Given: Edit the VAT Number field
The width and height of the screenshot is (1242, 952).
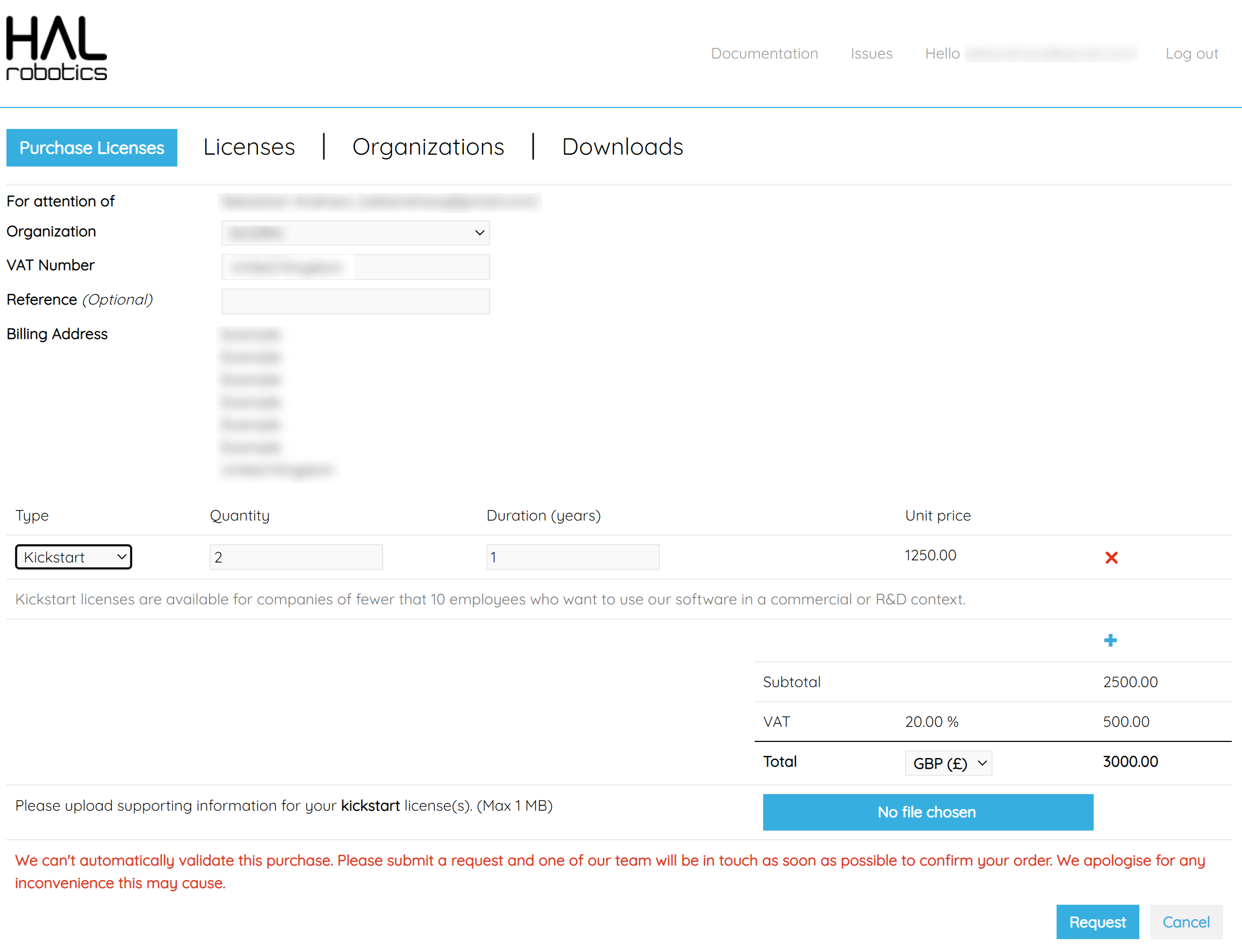Looking at the screenshot, I should [x=355, y=267].
